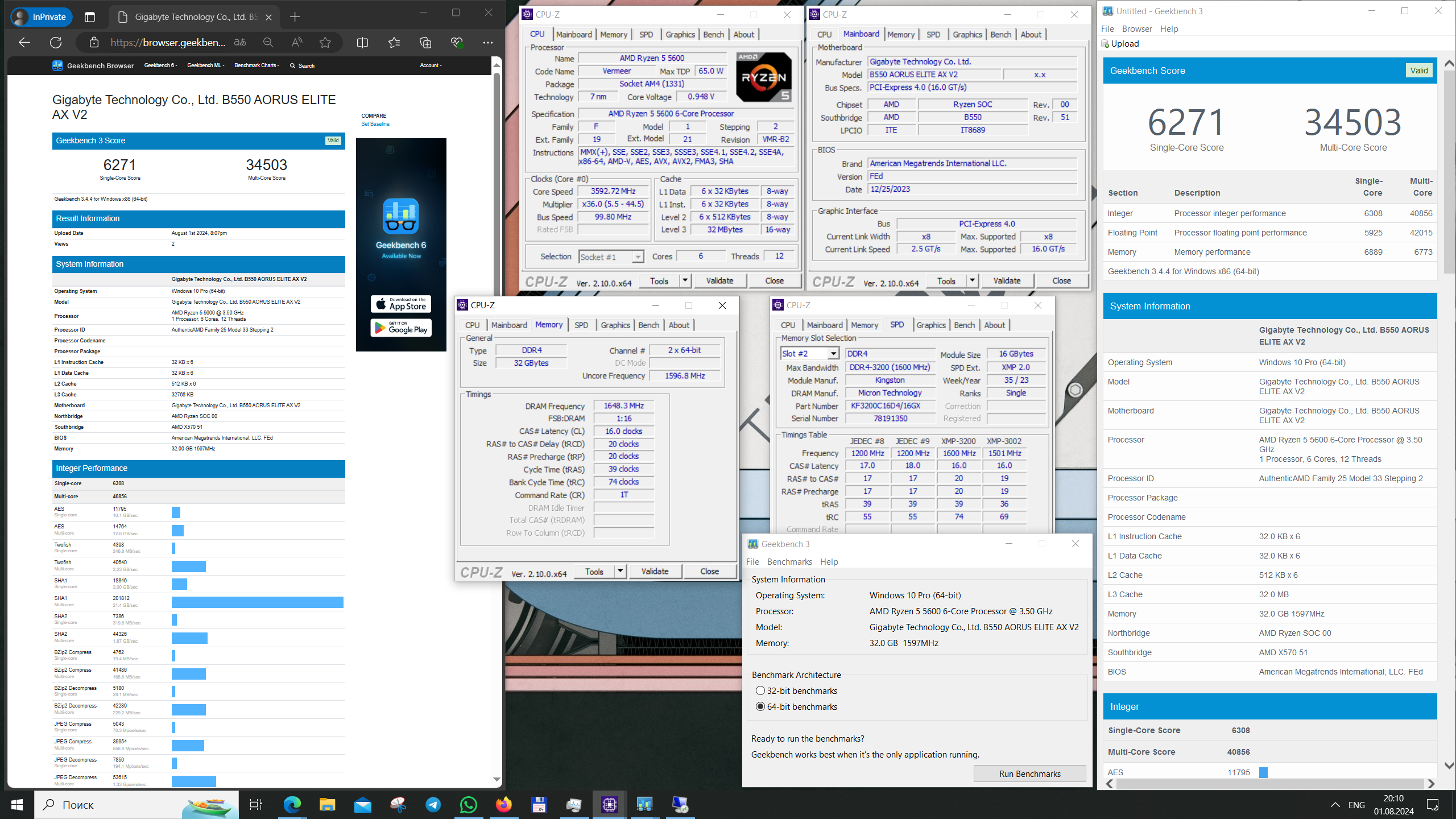Open Windows Start menu
Viewport: 1456px width, 819px height.
(17, 804)
